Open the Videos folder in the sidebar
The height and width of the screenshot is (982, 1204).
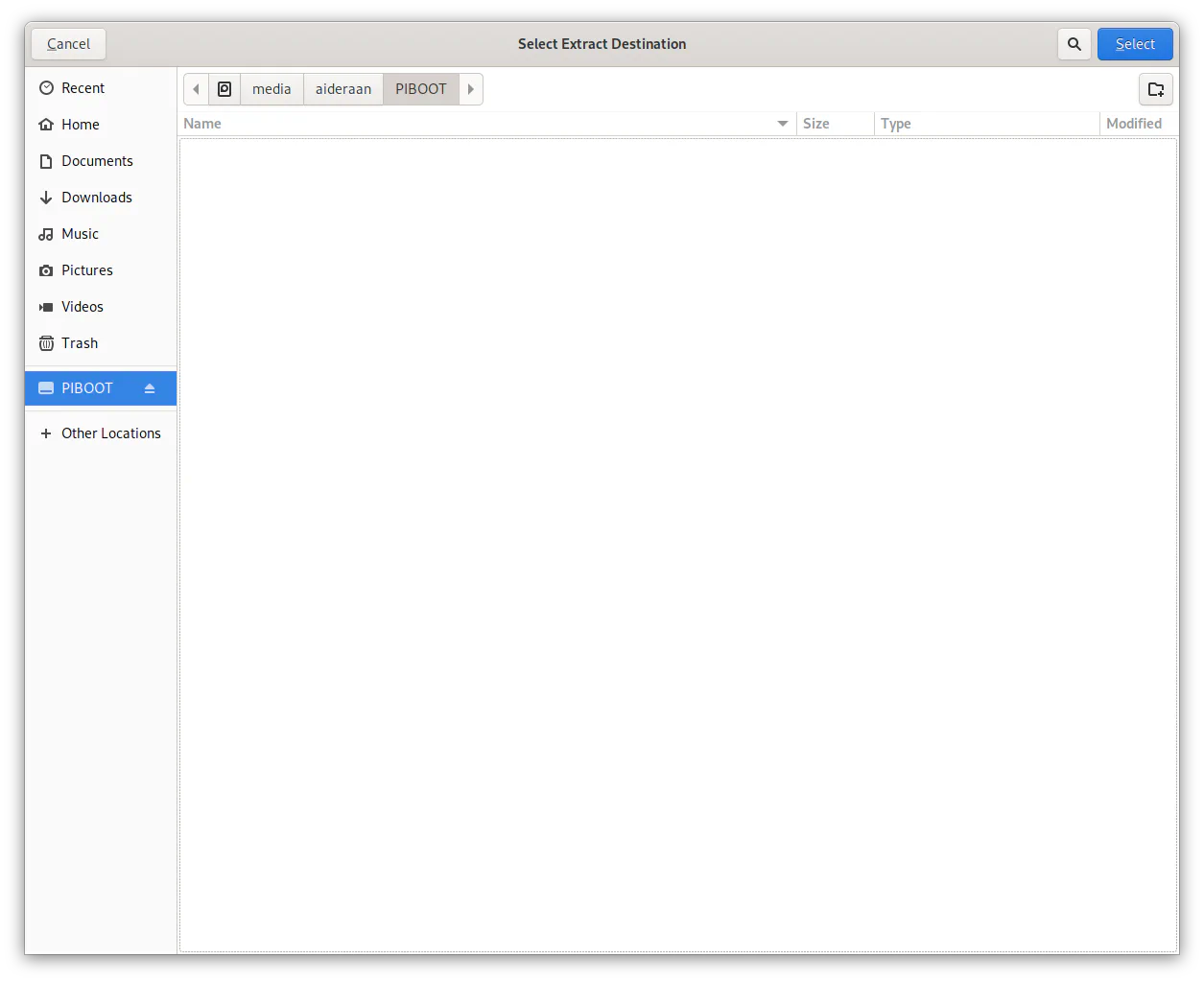(101, 307)
